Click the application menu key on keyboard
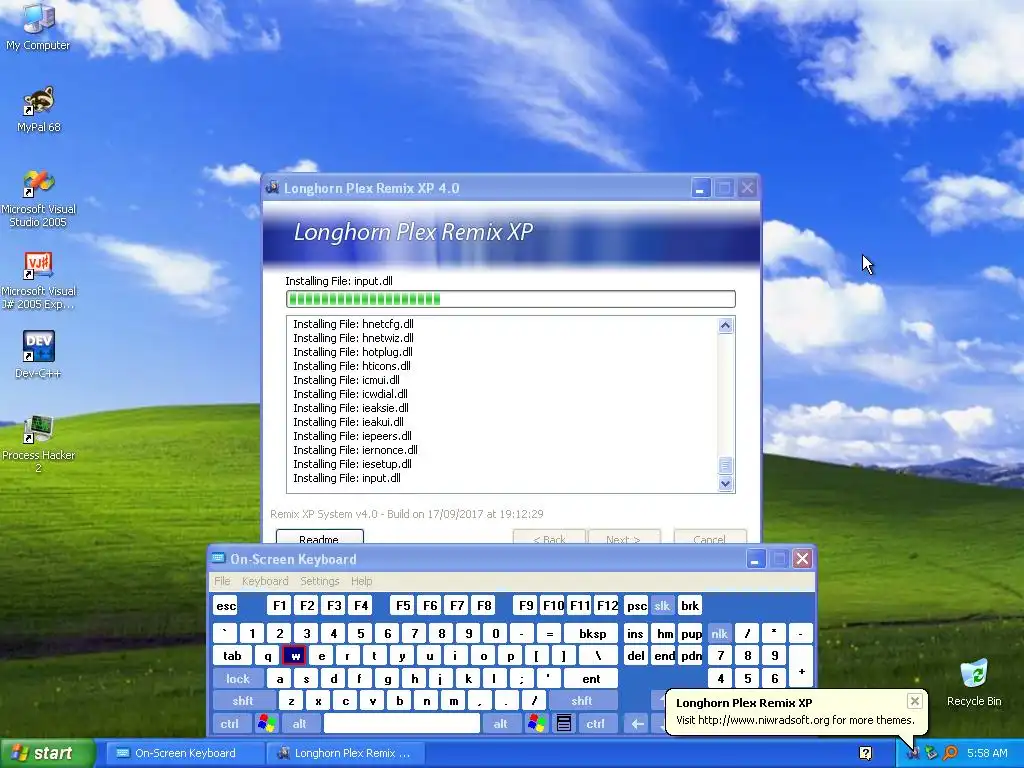 click(x=564, y=724)
